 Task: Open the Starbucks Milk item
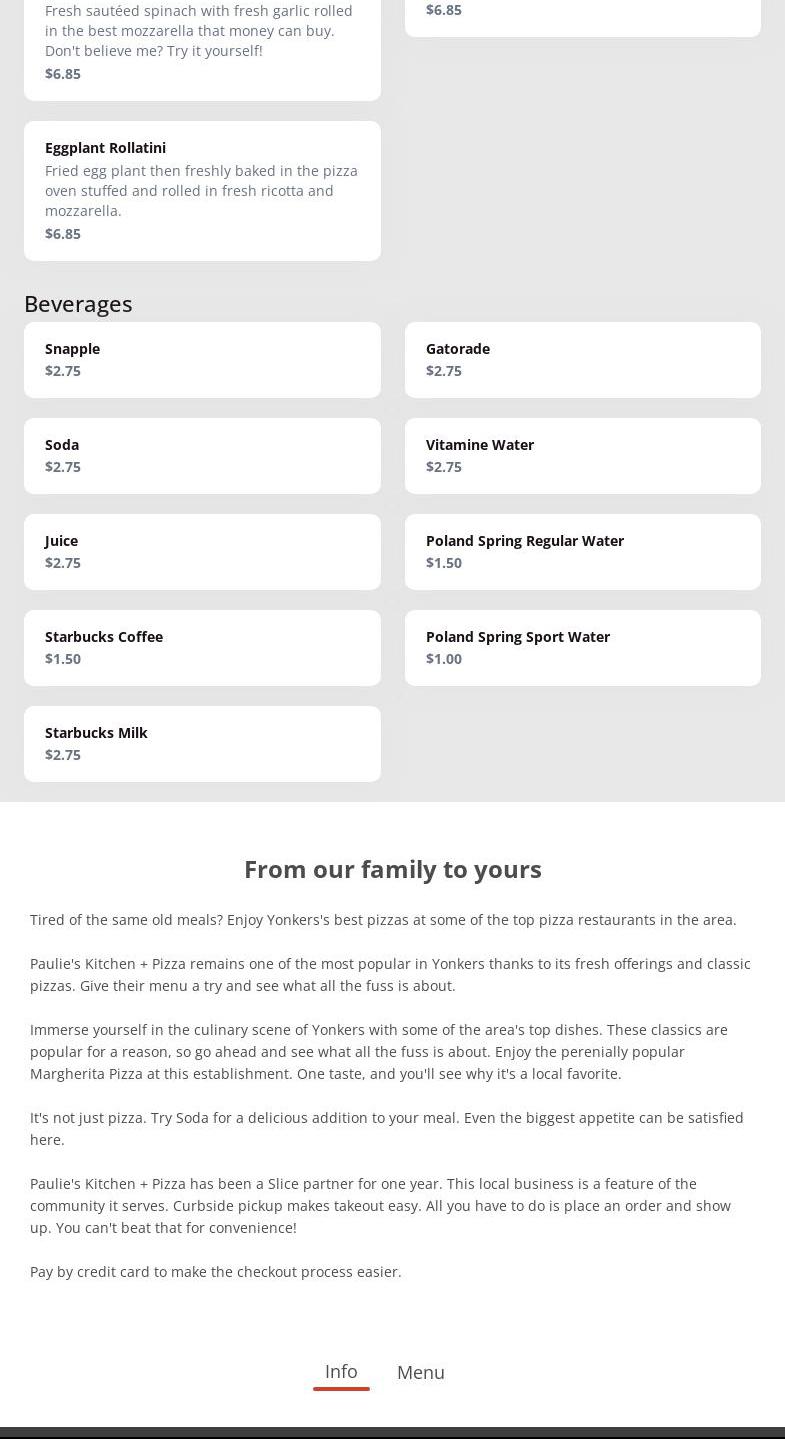(202, 743)
